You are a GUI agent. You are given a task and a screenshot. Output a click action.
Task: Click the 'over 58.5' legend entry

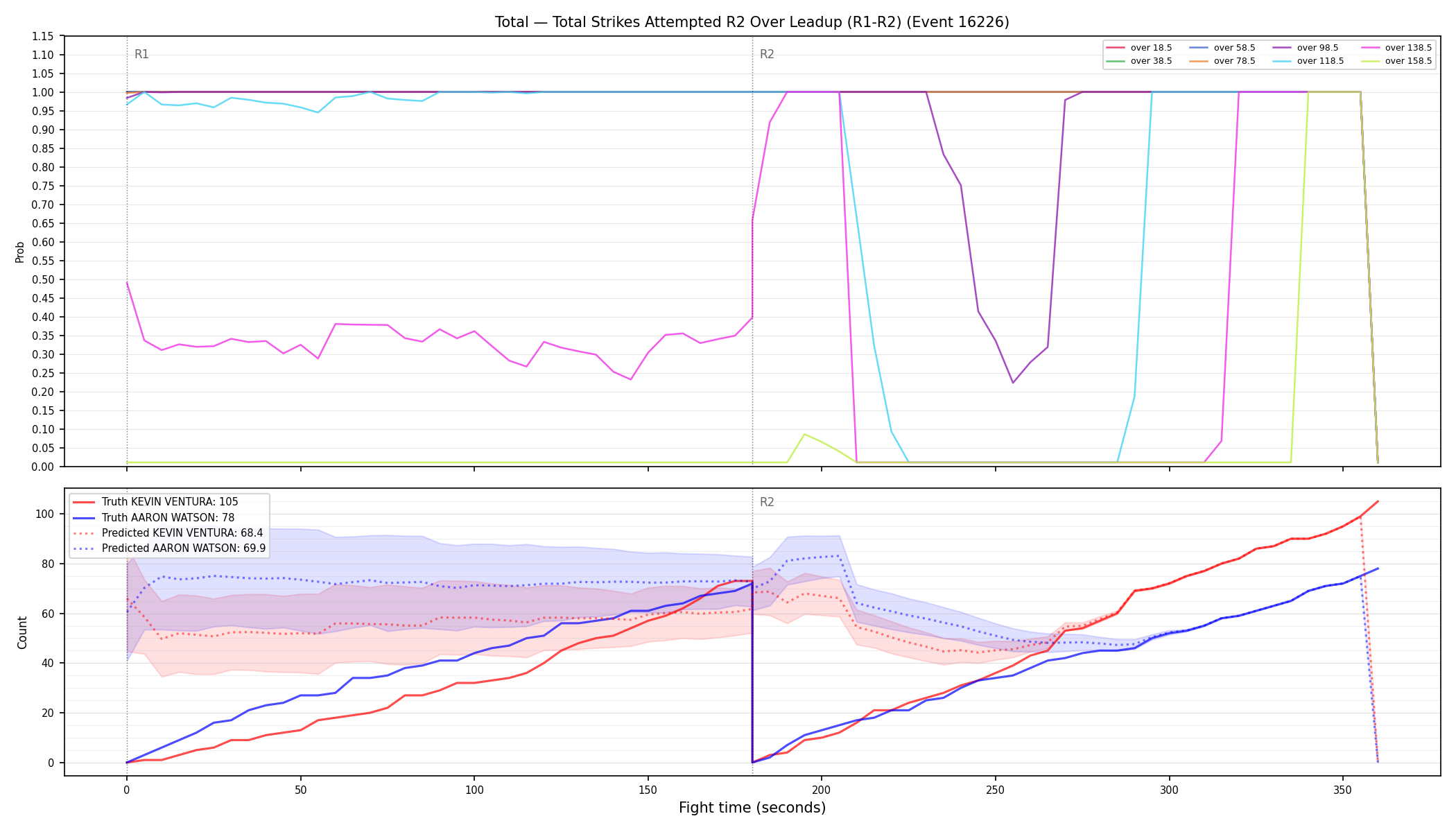pos(1223,48)
